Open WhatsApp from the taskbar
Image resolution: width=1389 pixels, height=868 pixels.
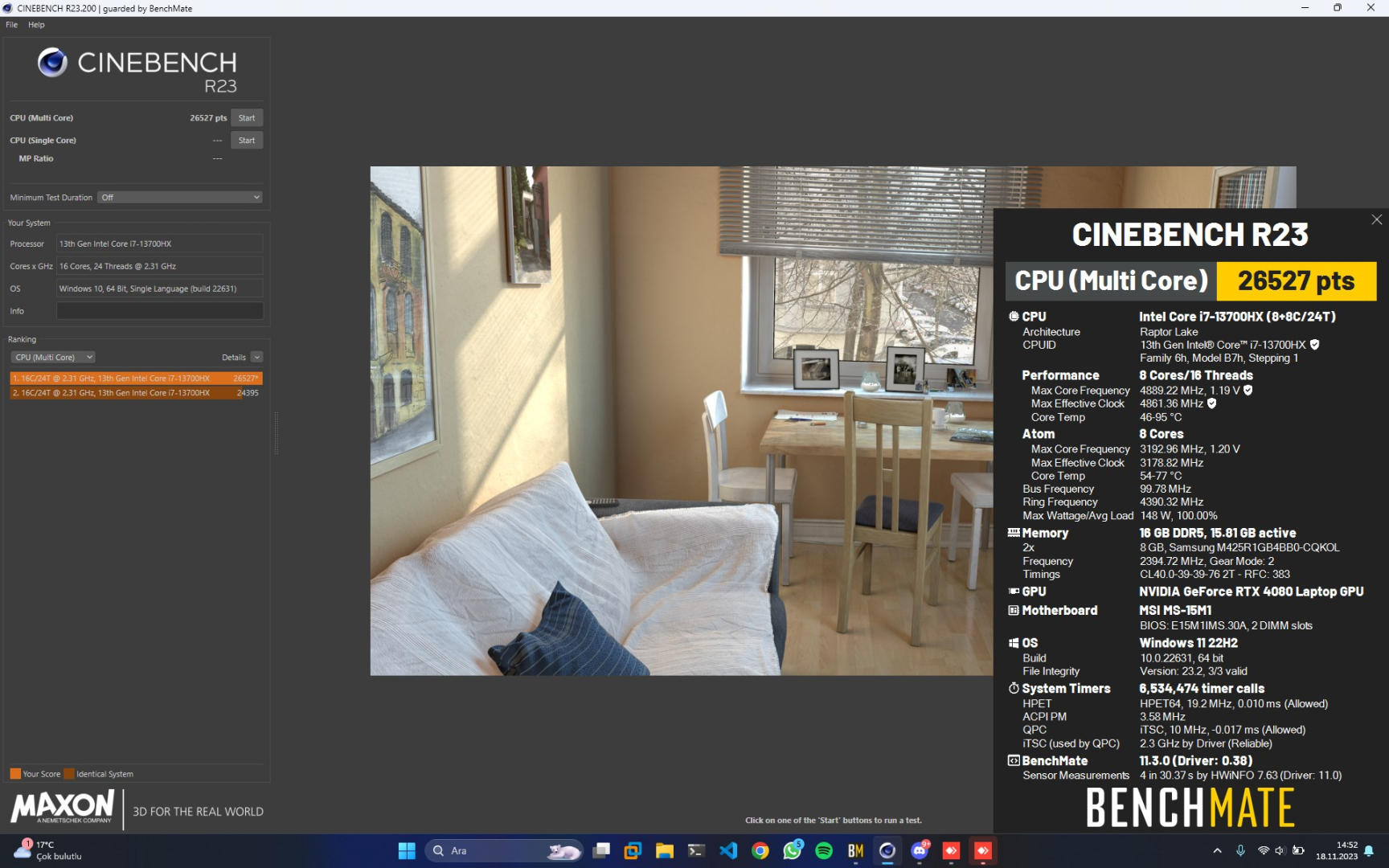[793, 850]
